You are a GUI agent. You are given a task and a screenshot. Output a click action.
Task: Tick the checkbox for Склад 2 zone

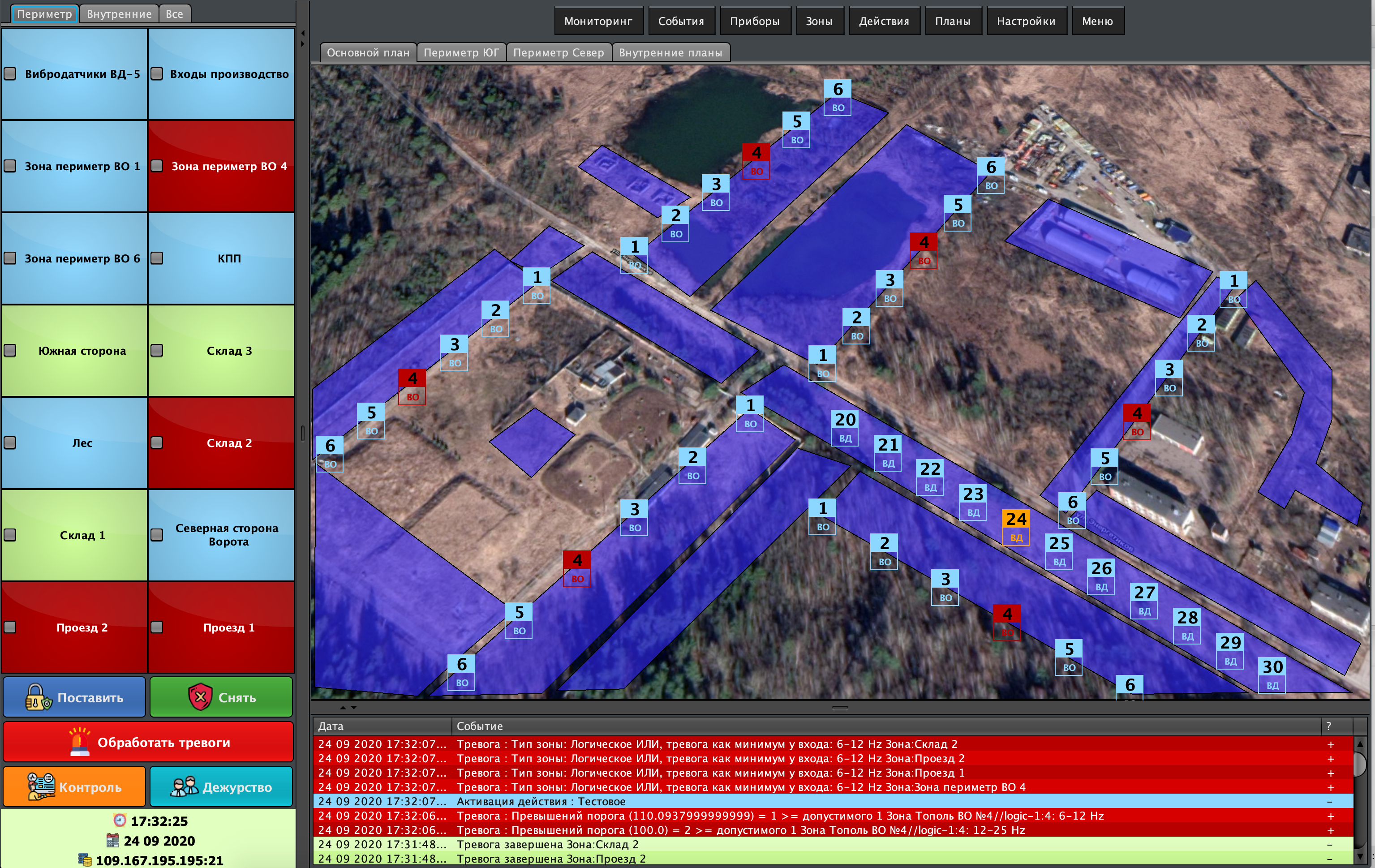tap(157, 443)
